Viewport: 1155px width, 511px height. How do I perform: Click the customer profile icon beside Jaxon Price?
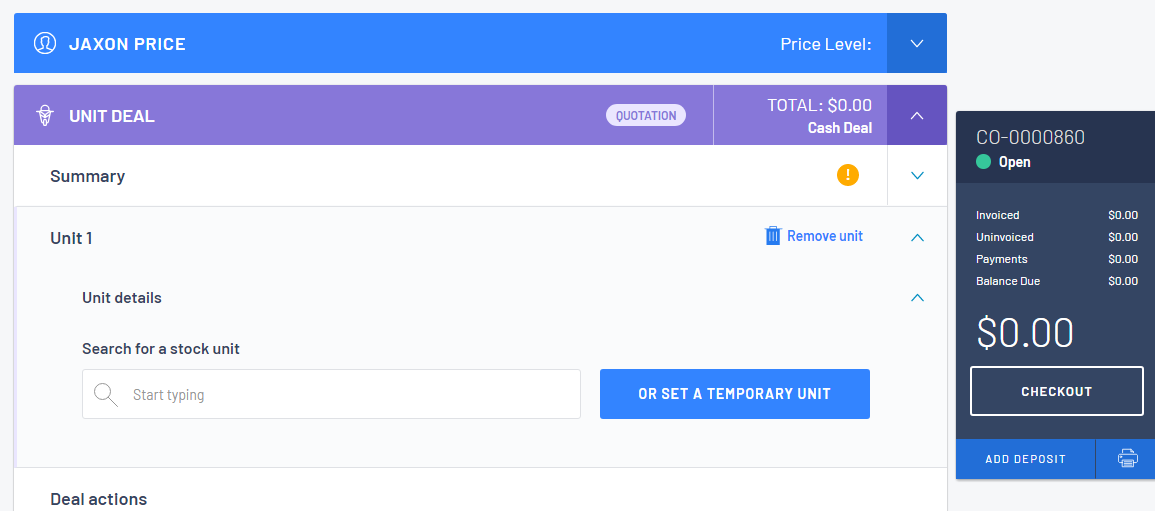(45, 43)
